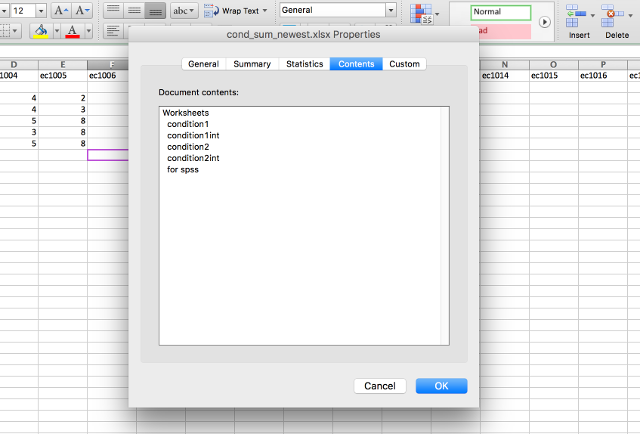Image resolution: width=640 pixels, height=434 pixels.
Task: Click cell containing ec1016
Action: point(603,76)
